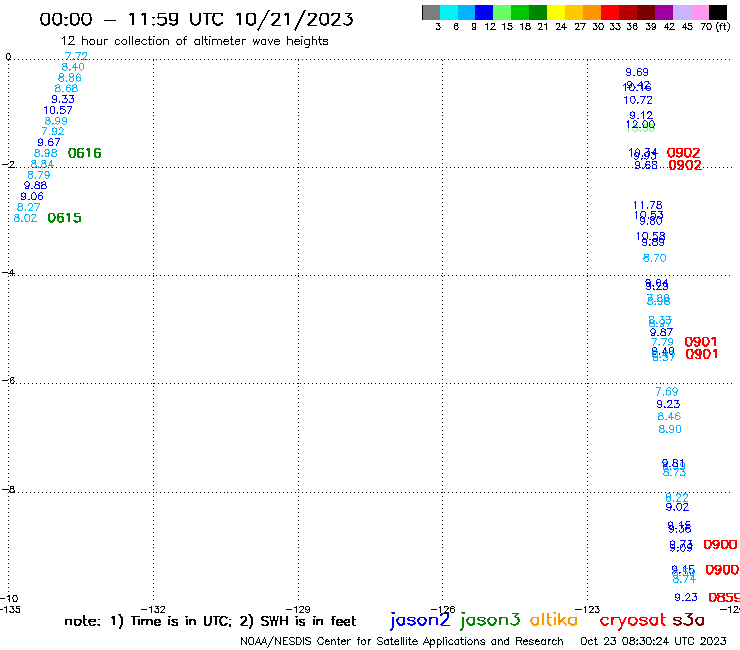Click the wave height value 9.12
This screenshot has height=650, width=740.
pos(641,115)
